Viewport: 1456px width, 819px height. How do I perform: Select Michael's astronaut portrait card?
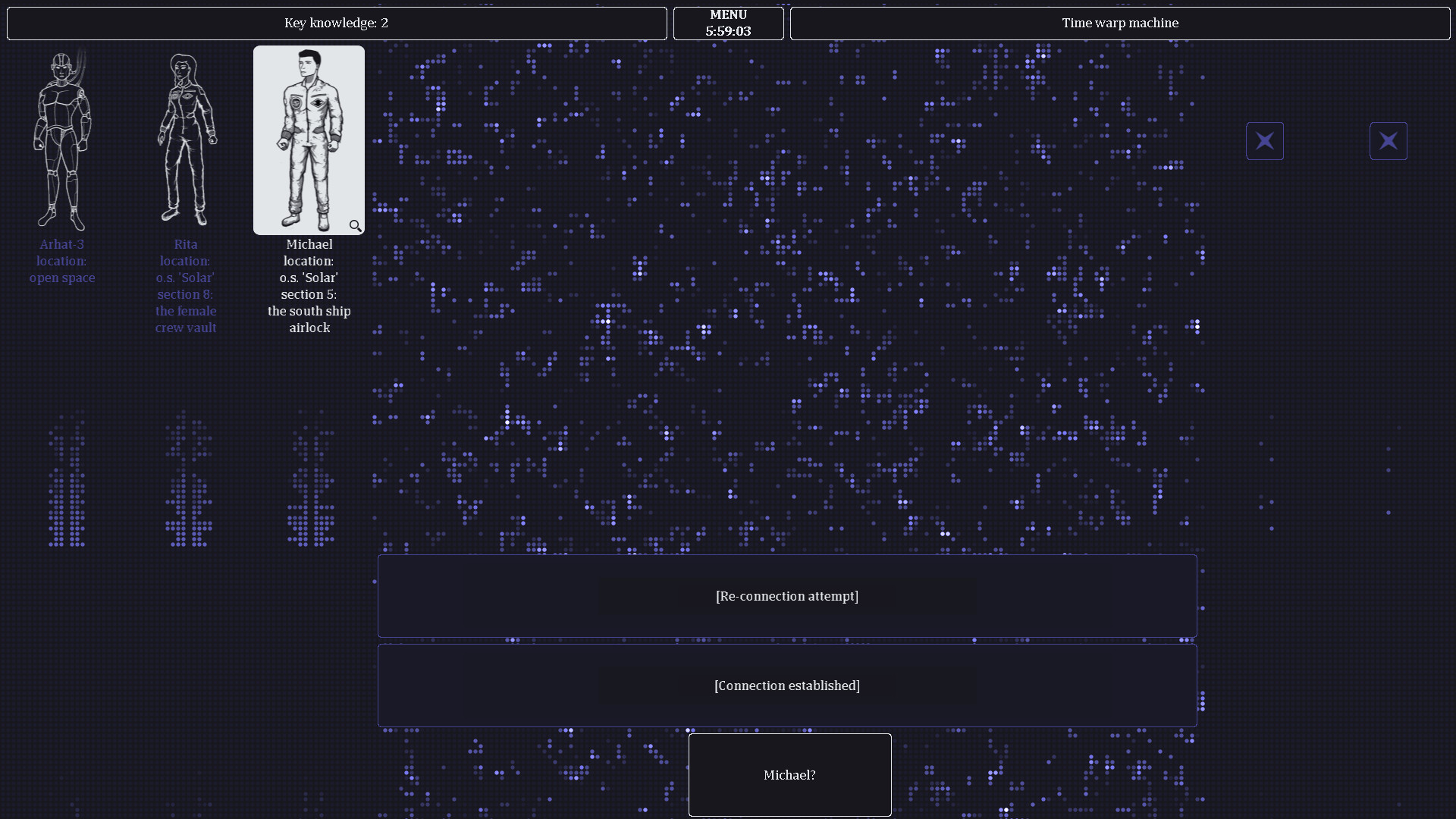308,140
